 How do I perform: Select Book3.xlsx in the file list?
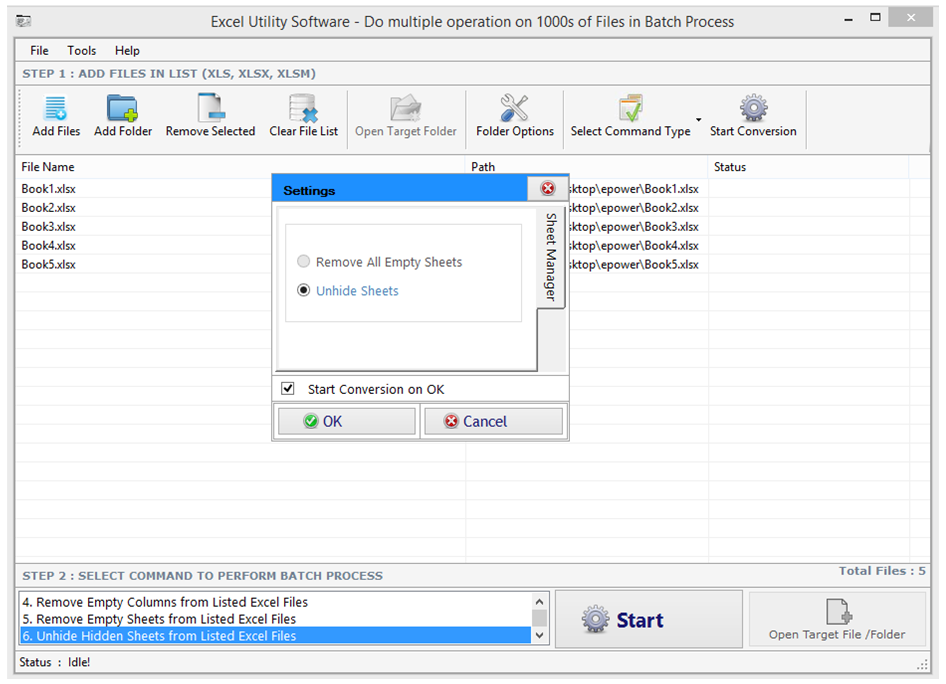pos(48,227)
